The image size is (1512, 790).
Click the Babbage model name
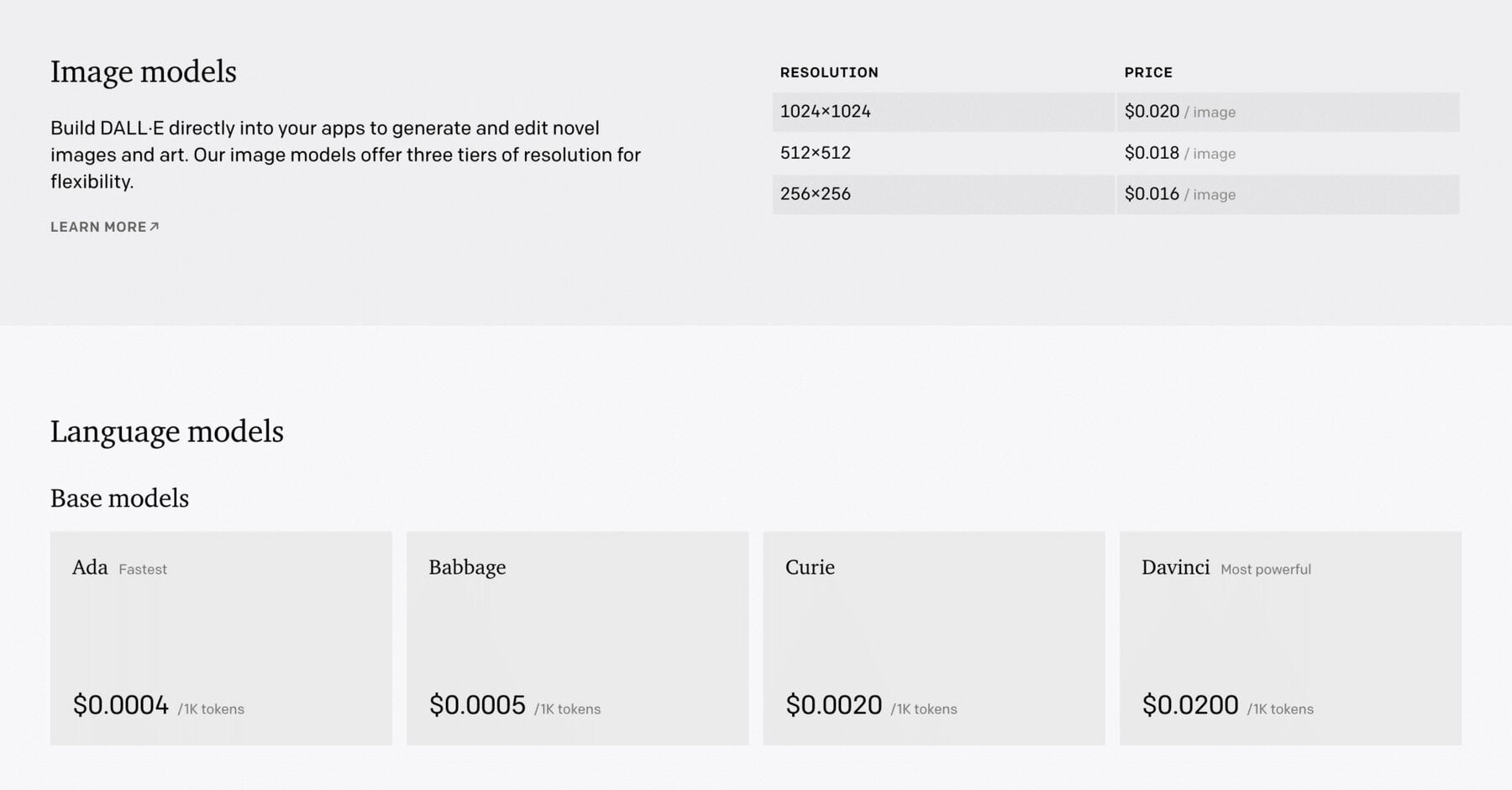pyautogui.click(x=467, y=567)
